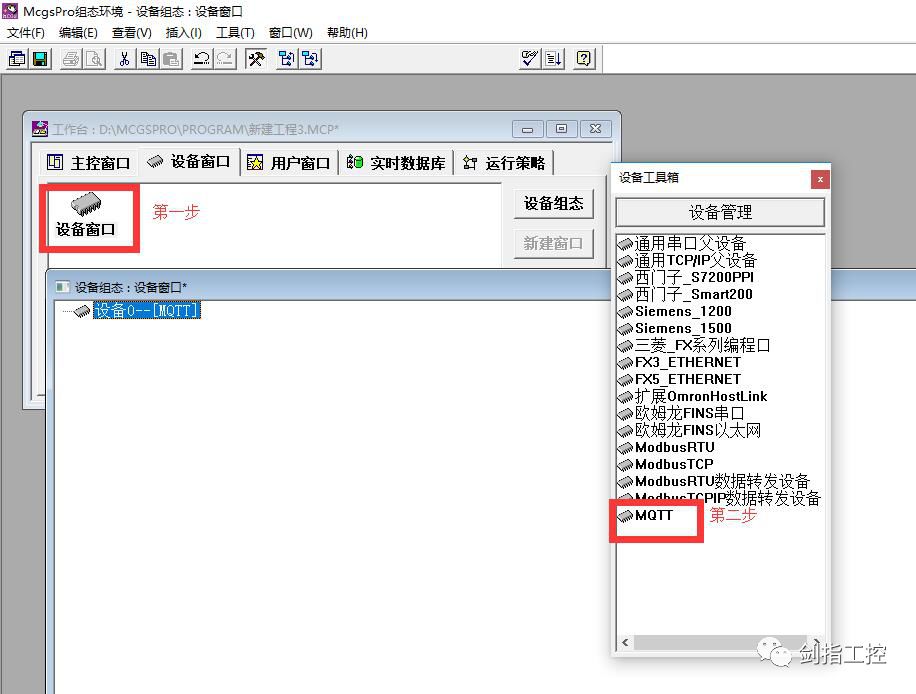
Task: Open the 工具(T) menu
Action: tap(235, 33)
